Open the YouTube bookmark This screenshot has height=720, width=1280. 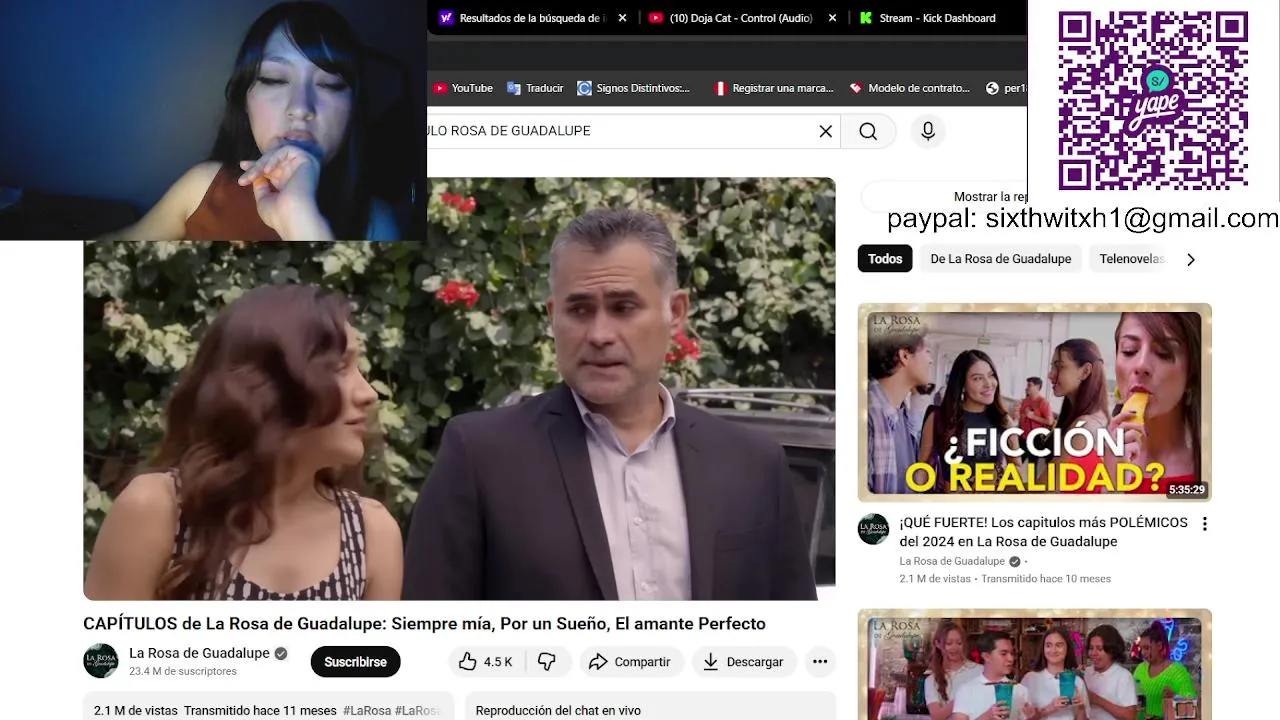(463, 88)
